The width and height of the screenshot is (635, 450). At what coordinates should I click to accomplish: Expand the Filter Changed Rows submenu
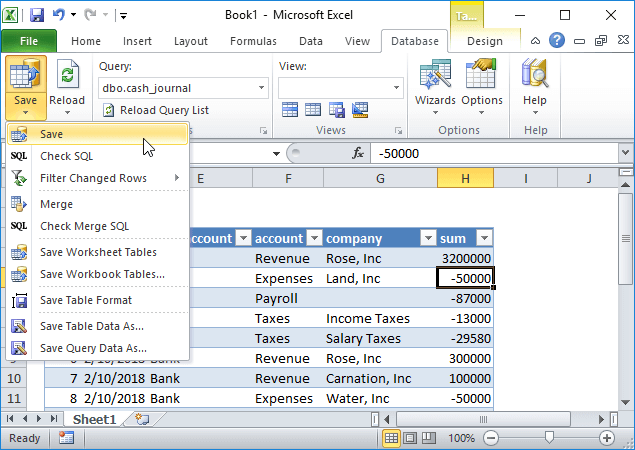pyautogui.click(x=177, y=178)
